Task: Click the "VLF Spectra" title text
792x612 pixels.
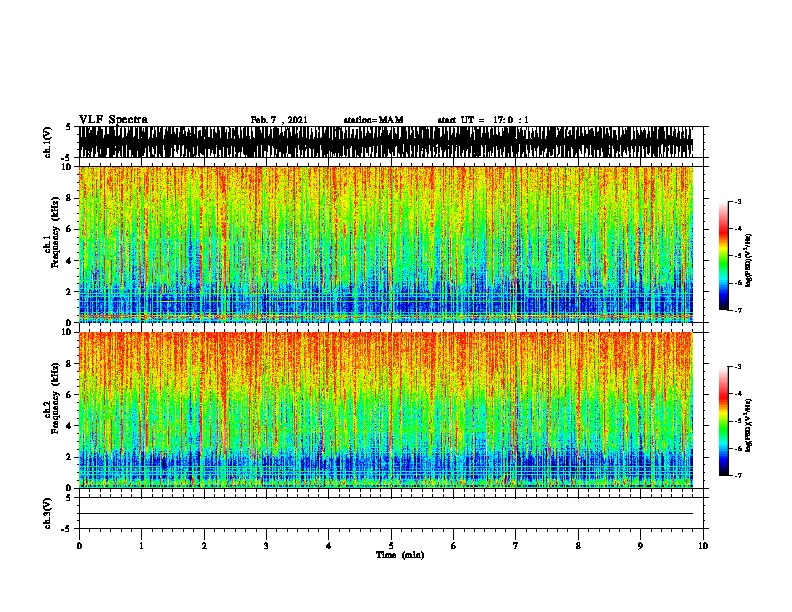Action: pos(114,120)
